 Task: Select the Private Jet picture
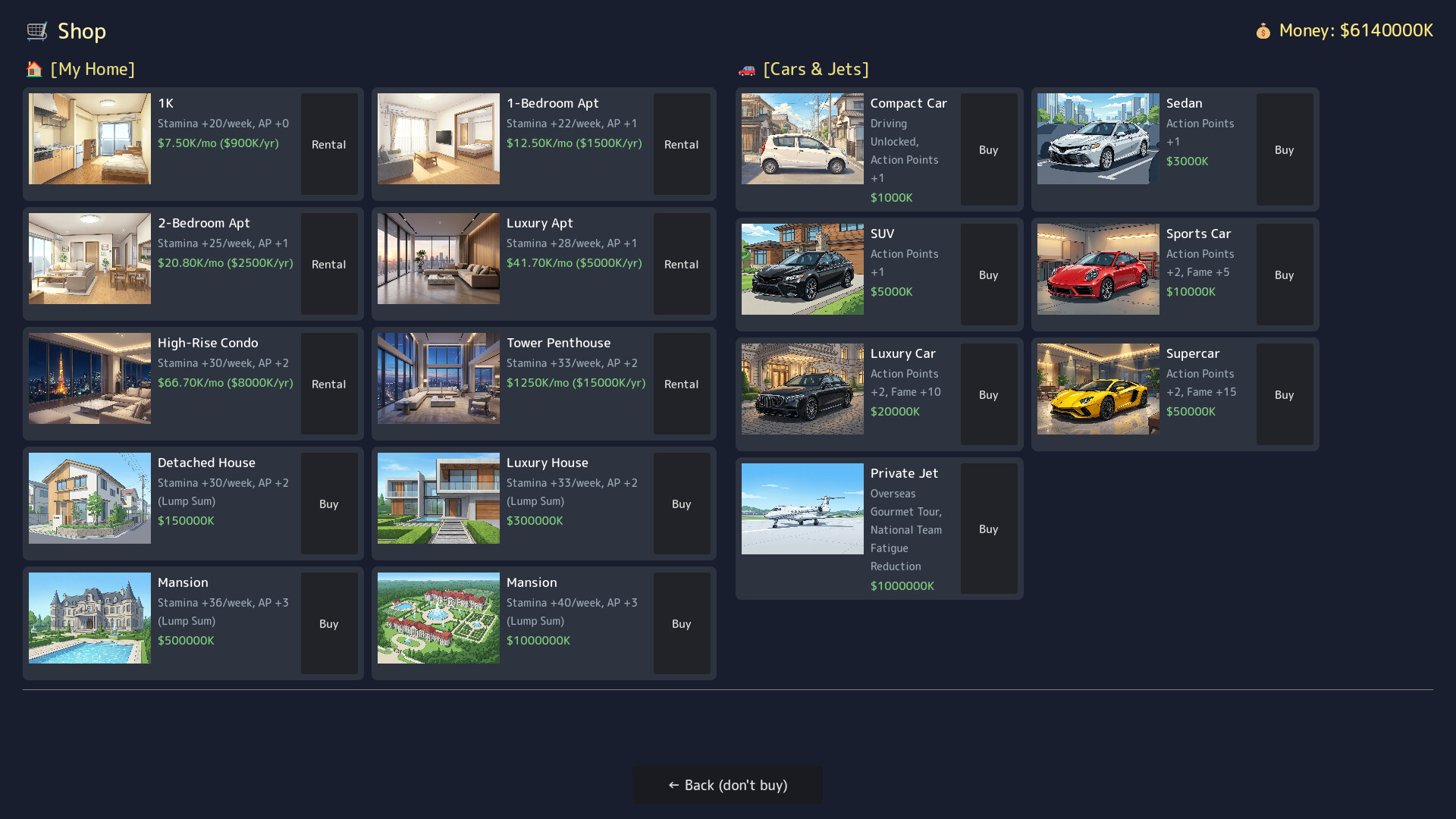tap(802, 509)
